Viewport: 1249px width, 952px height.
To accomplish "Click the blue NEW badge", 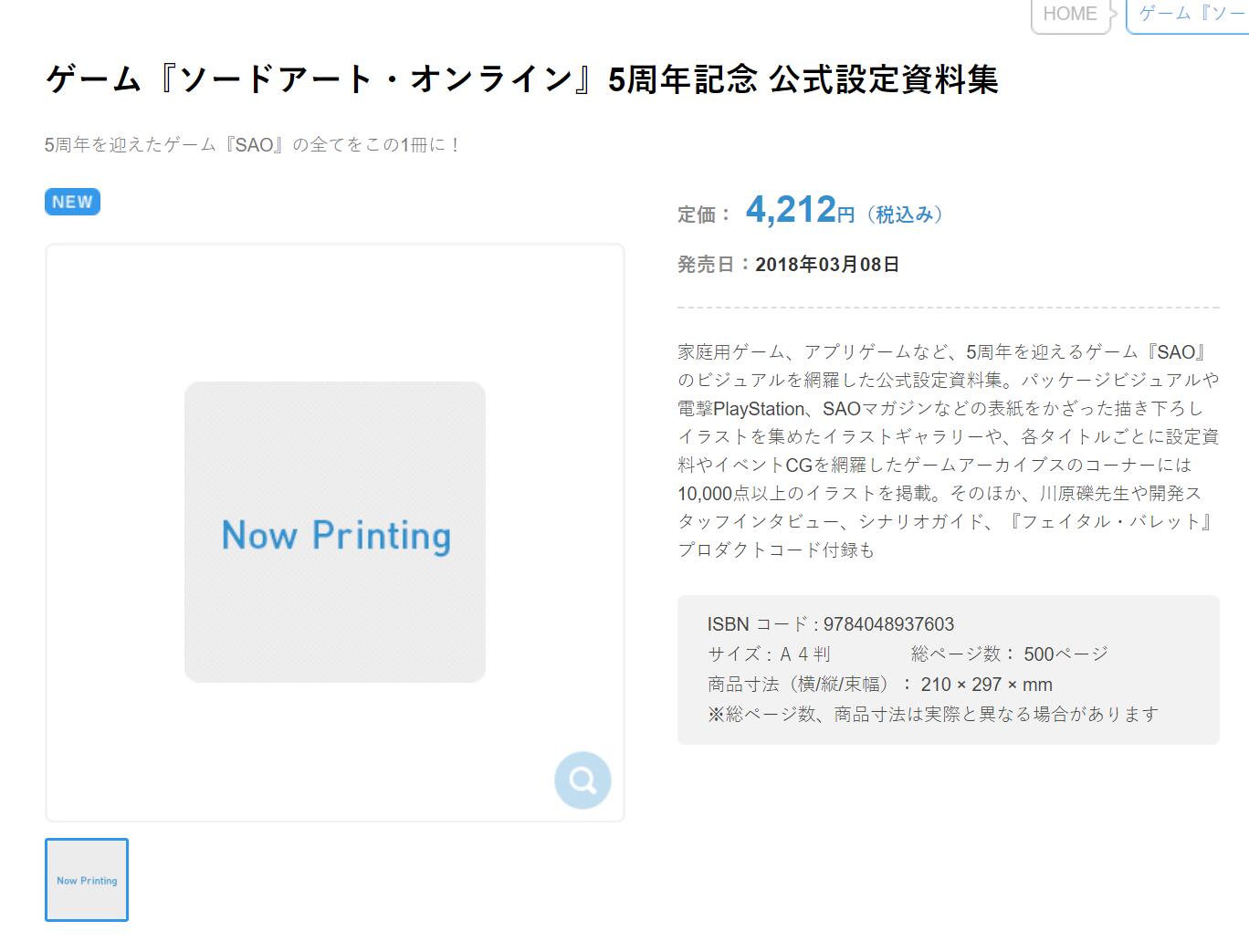I will pos(72,202).
